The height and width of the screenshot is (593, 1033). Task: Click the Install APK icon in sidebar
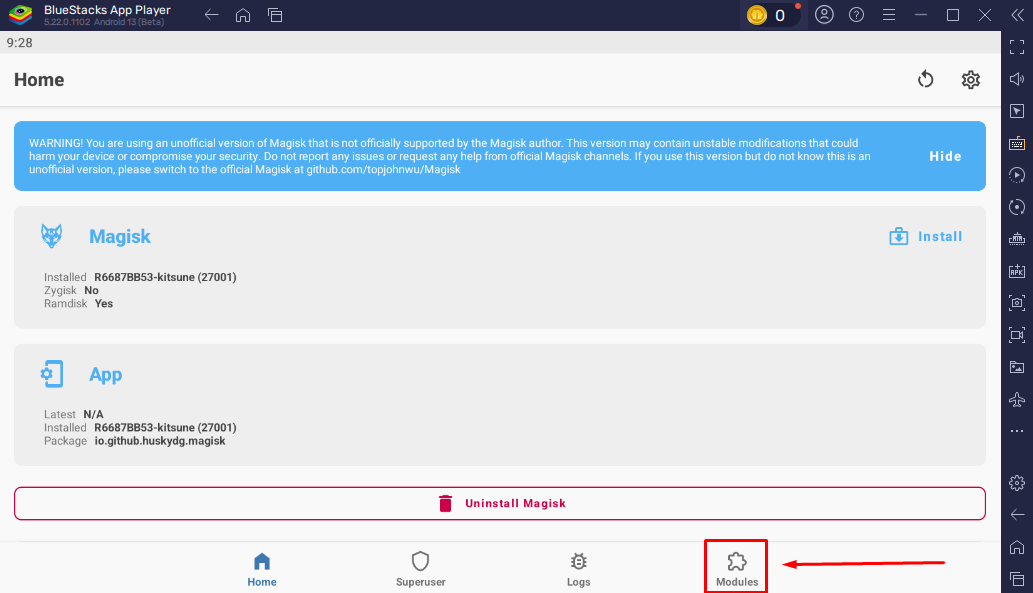1017,271
